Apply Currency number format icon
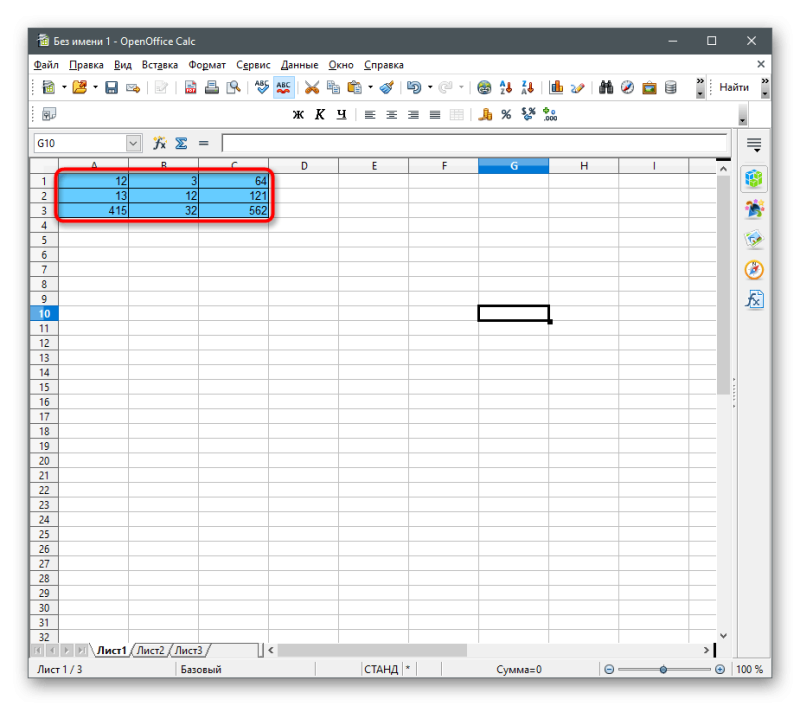The image size is (800, 706). 485,115
